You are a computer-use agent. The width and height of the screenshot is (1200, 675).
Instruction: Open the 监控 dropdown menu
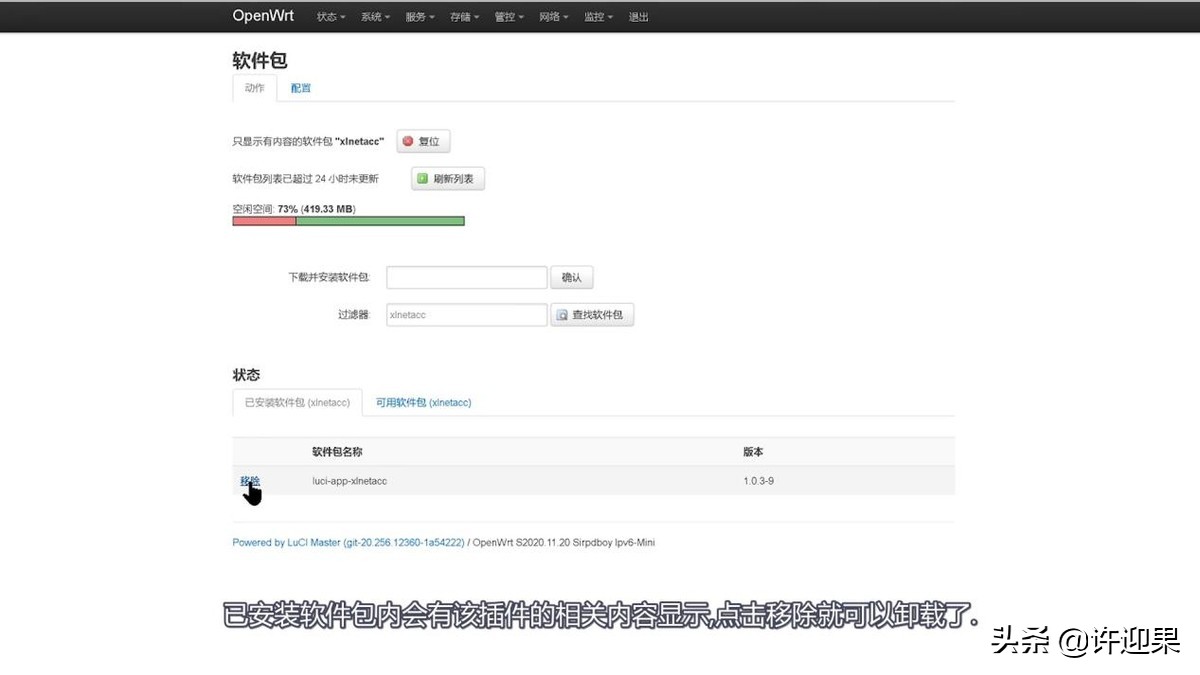coord(597,16)
